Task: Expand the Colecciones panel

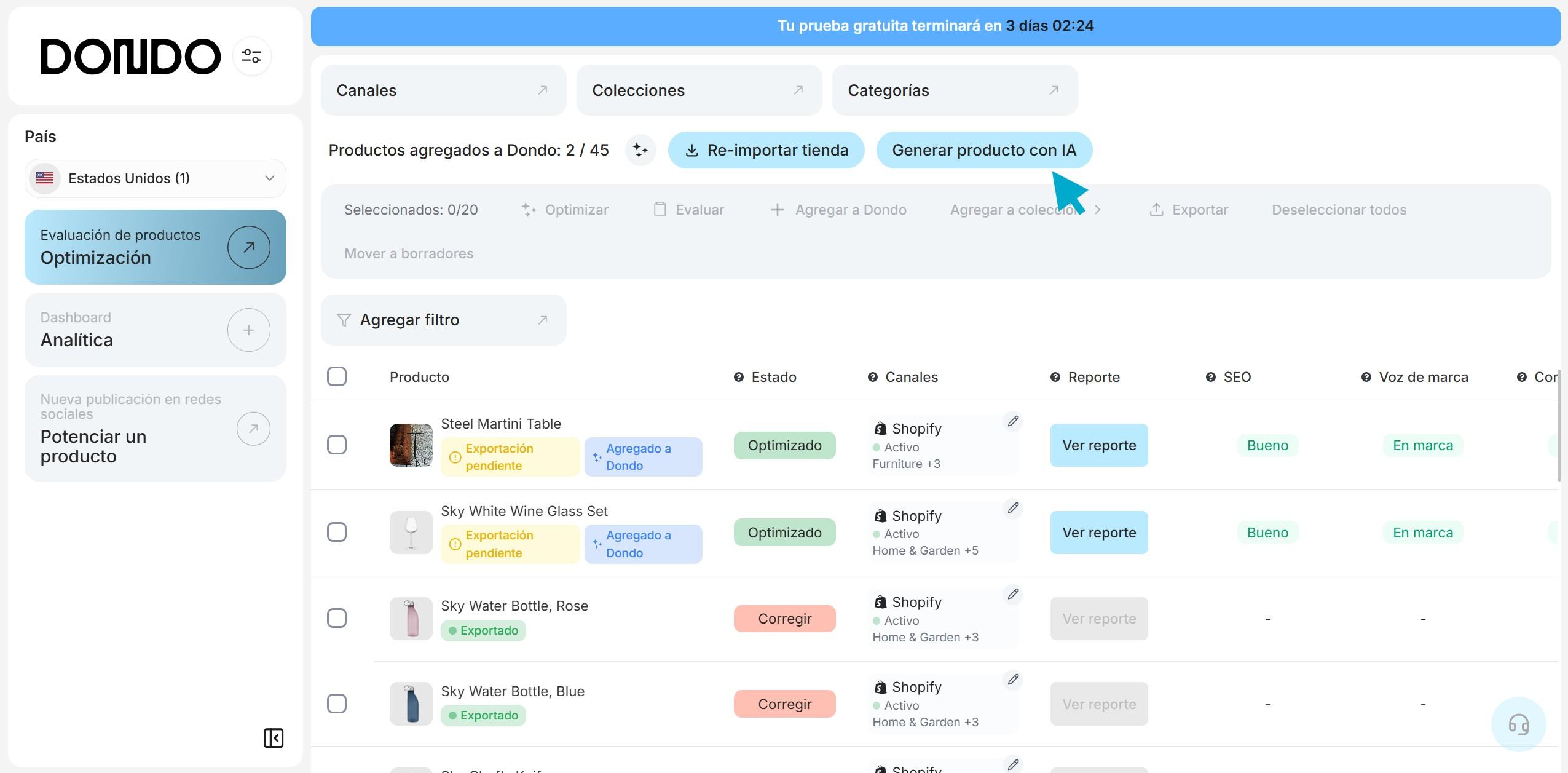Action: tap(698, 90)
